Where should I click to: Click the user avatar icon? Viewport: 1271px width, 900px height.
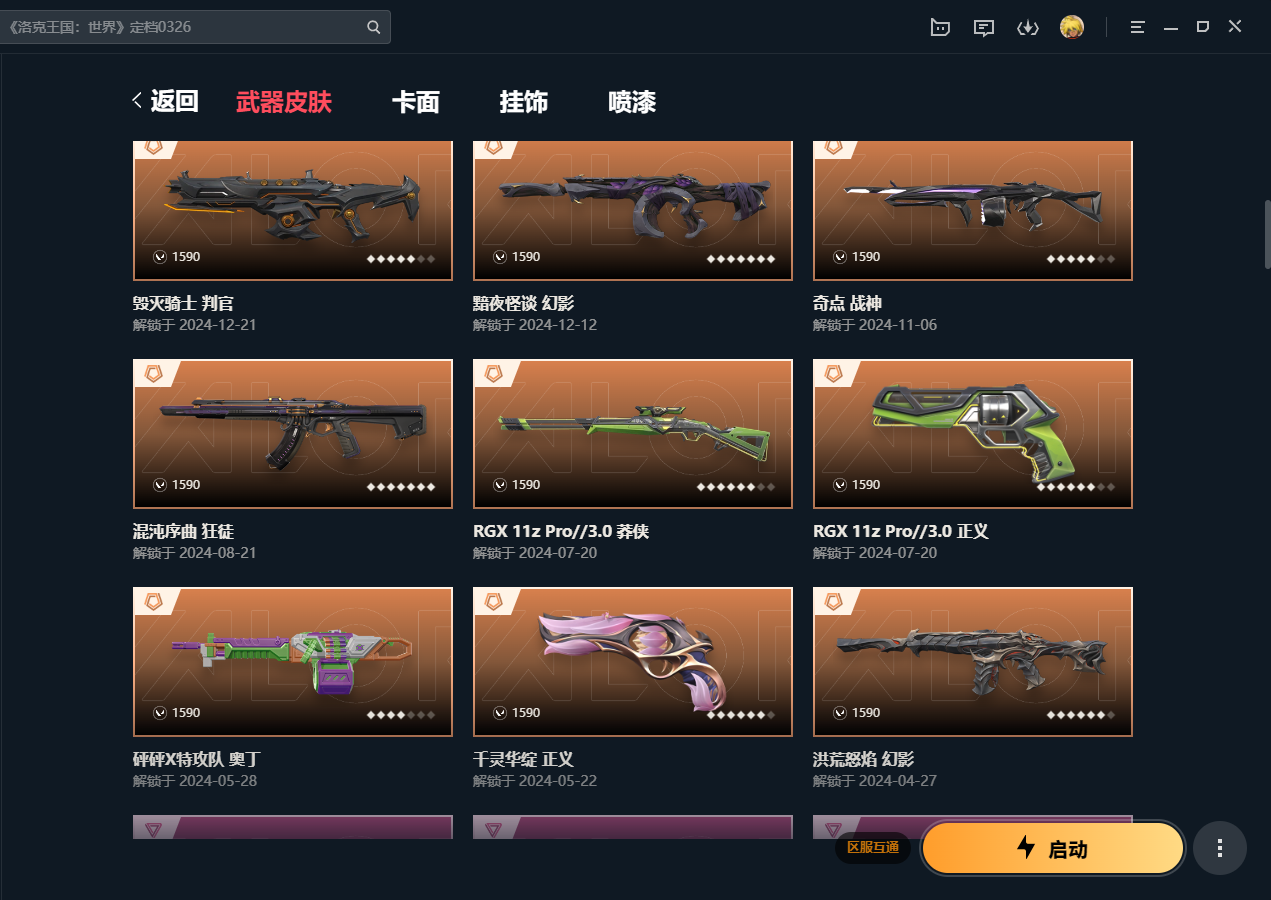click(x=1072, y=27)
